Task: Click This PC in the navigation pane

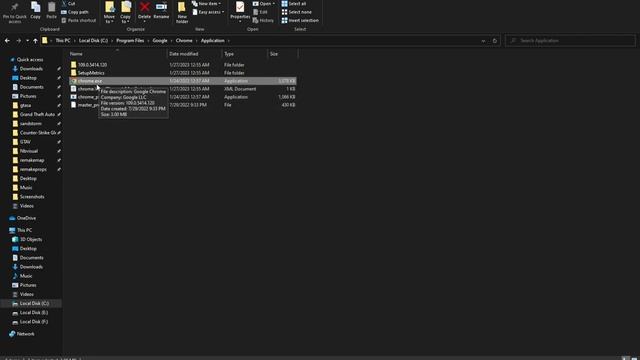Action: (24, 230)
